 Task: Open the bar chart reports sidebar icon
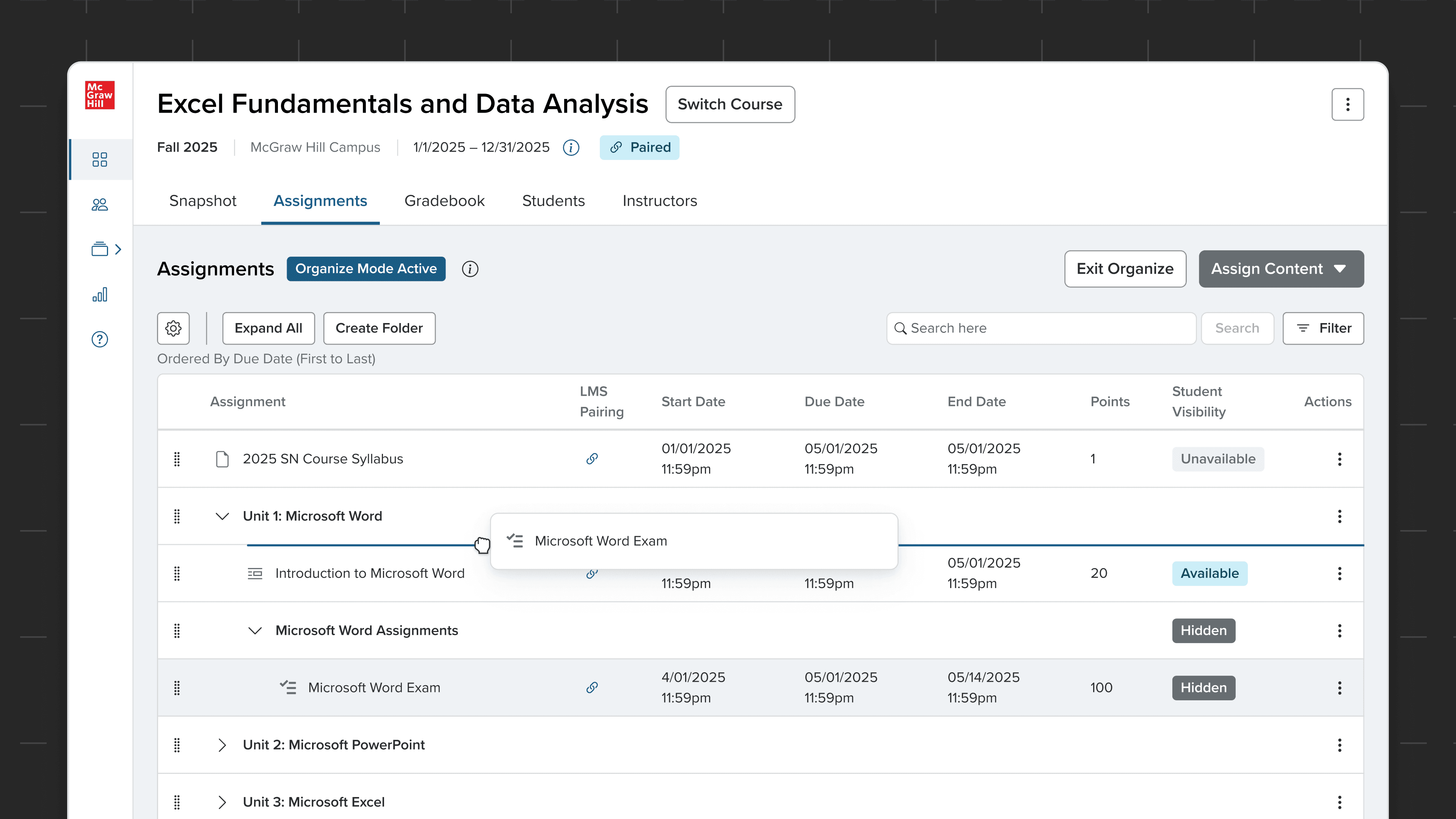coord(99,295)
